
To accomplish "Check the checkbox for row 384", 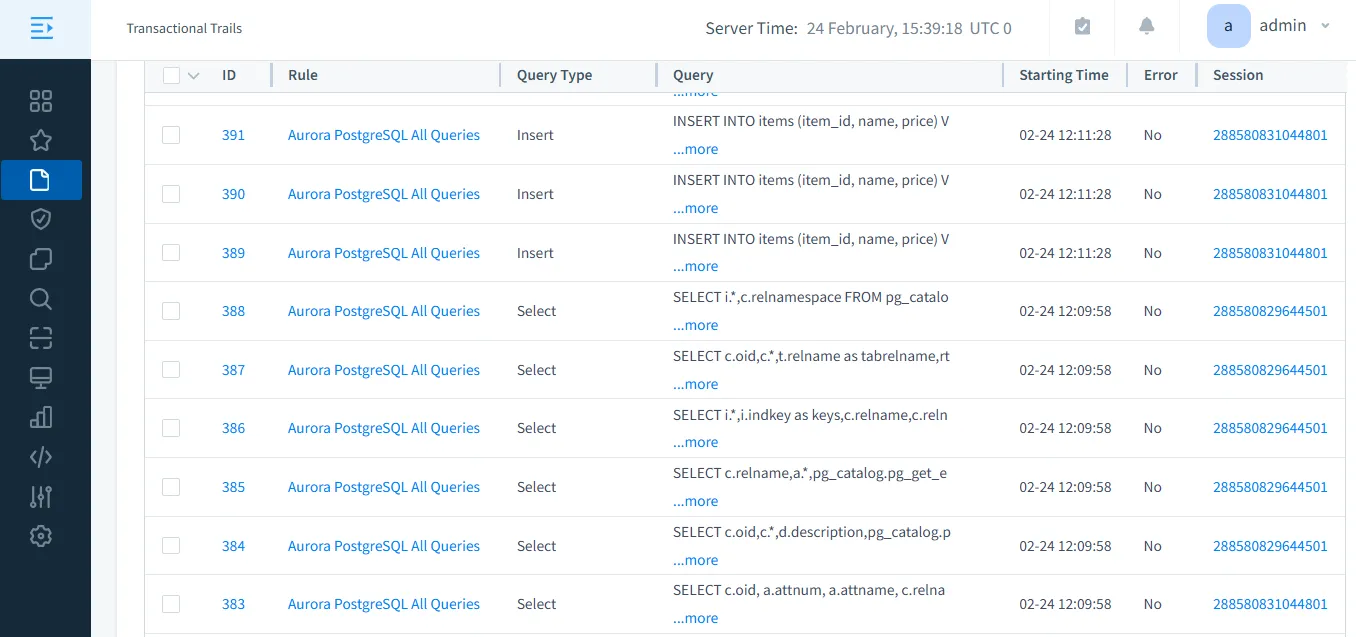I will coord(171,546).
